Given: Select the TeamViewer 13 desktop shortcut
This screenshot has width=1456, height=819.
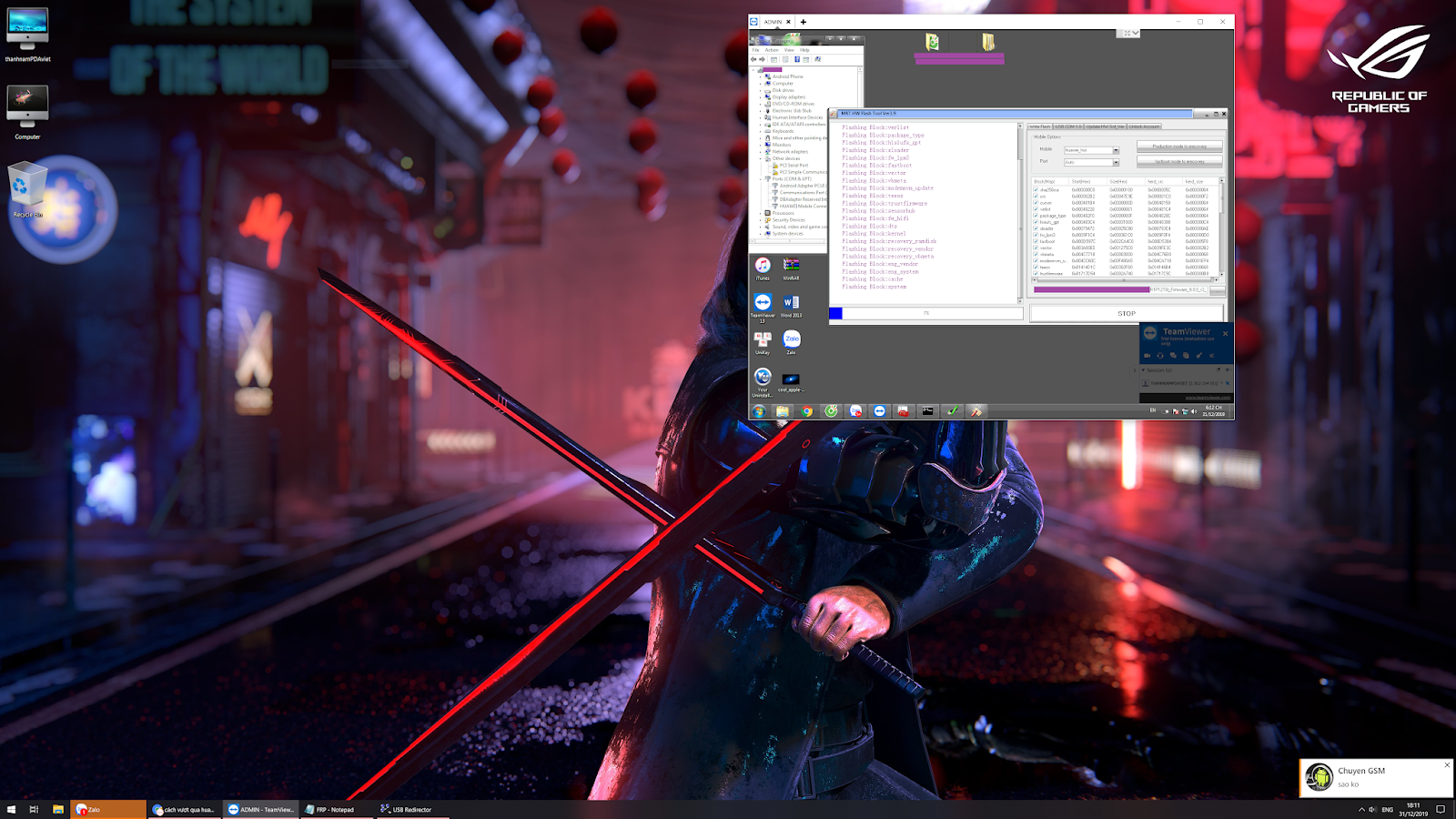Looking at the screenshot, I should [763, 307].
